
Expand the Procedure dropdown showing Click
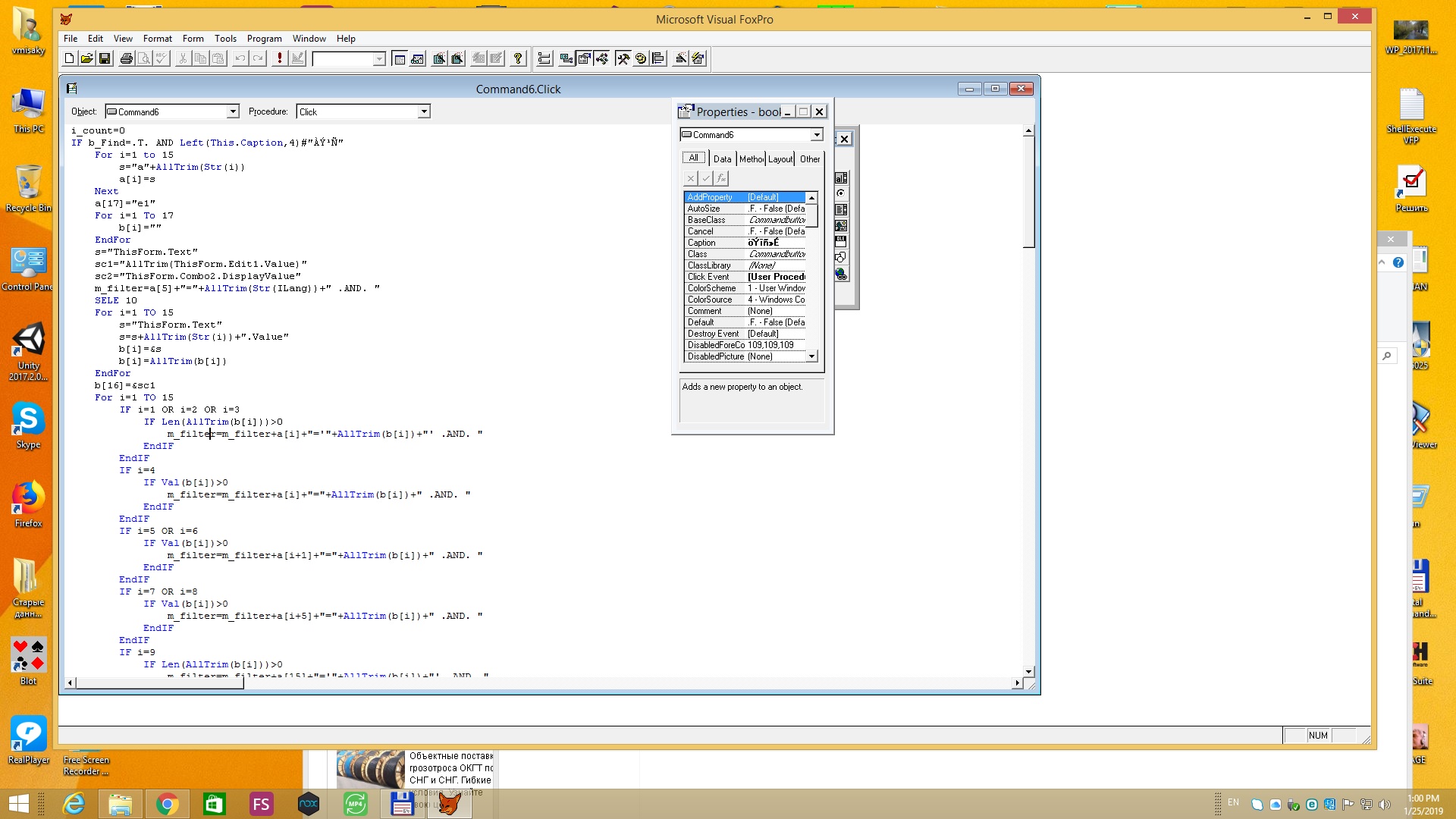pyautogui.click(x=424, y=111)
